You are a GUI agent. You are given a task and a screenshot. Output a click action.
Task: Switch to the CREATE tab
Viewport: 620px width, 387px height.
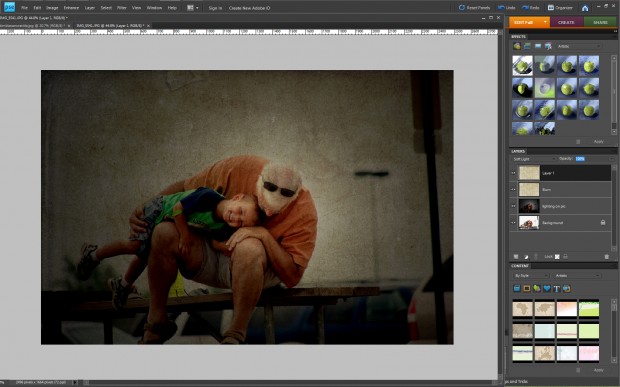tap(566, 23)
